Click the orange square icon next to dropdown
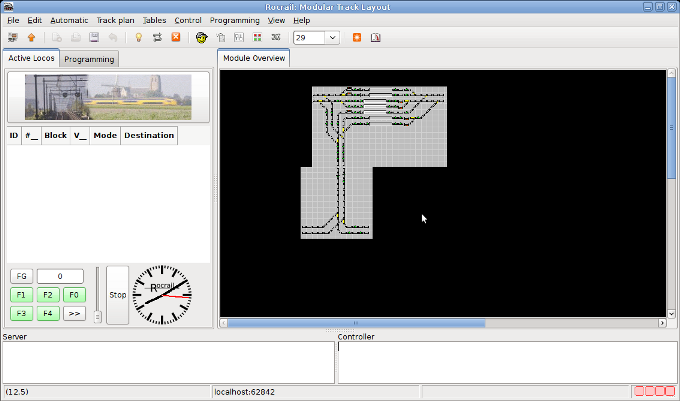The image size is (680, 401). tap(357, 38)
